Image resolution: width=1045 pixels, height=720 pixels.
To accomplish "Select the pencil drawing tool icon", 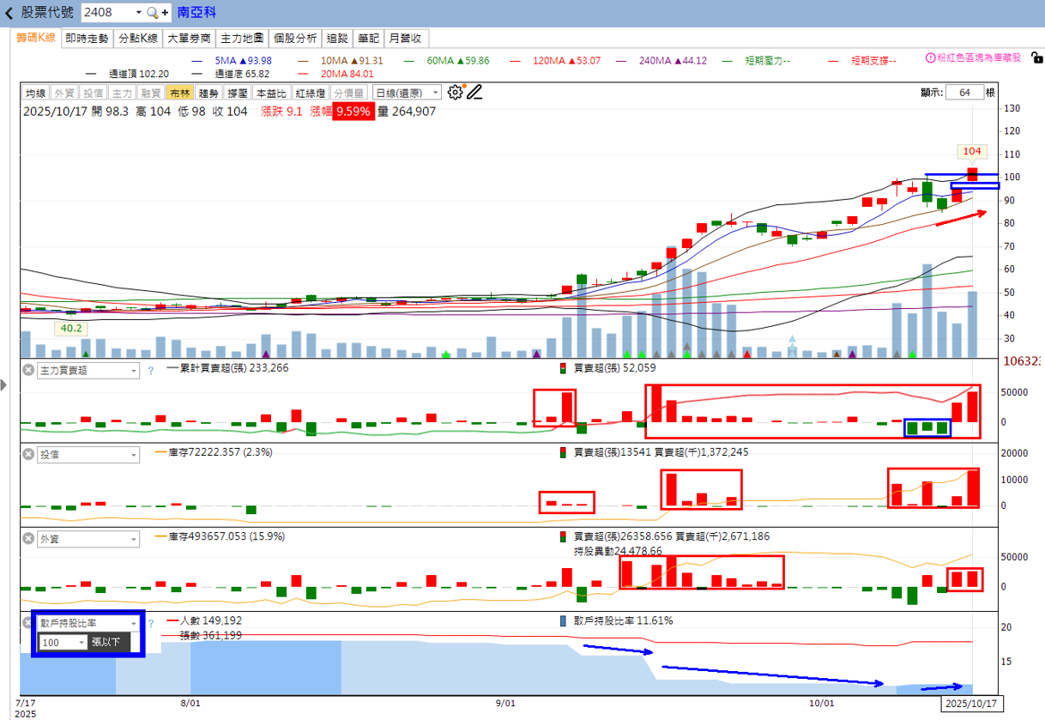I will point(474,93).
